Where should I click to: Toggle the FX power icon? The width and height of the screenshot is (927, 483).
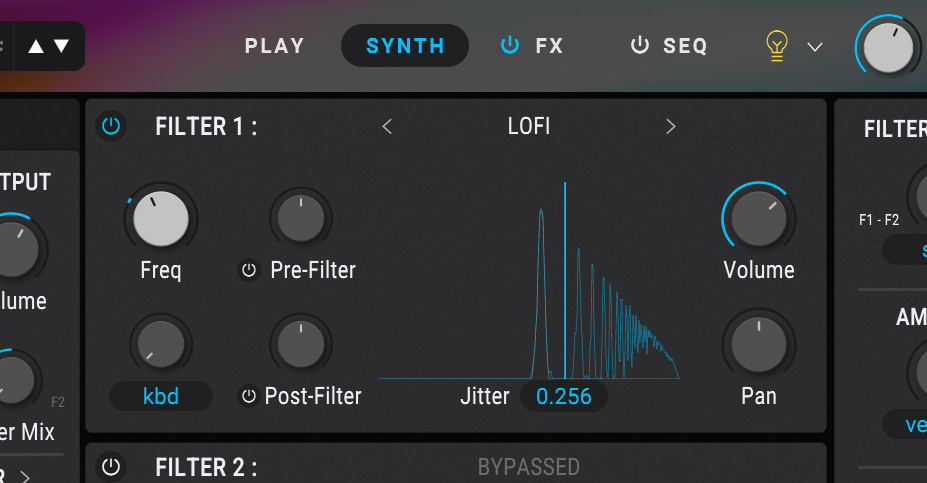pos(510,45)
